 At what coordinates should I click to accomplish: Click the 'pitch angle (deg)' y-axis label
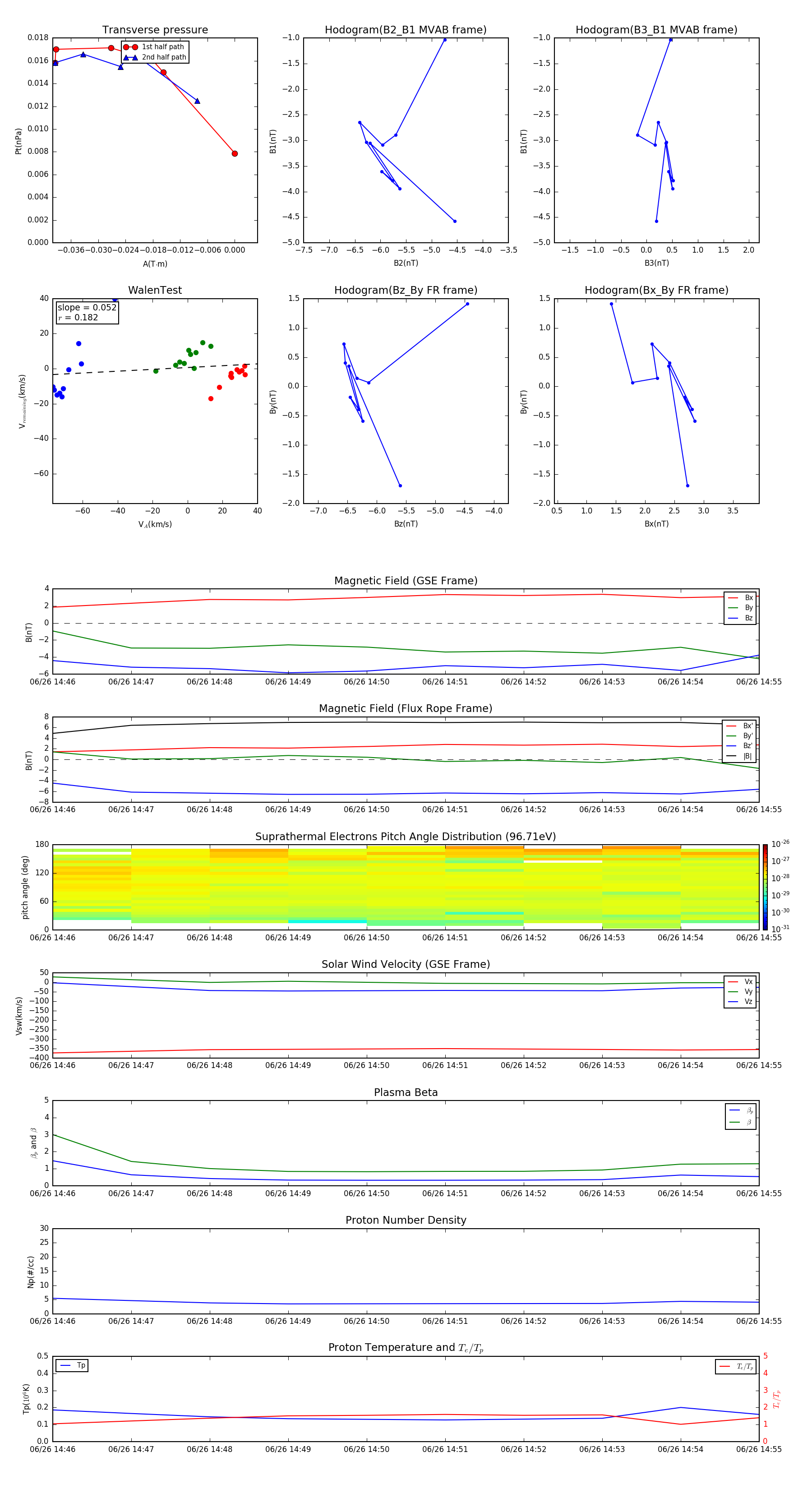[x=25, y=887]
